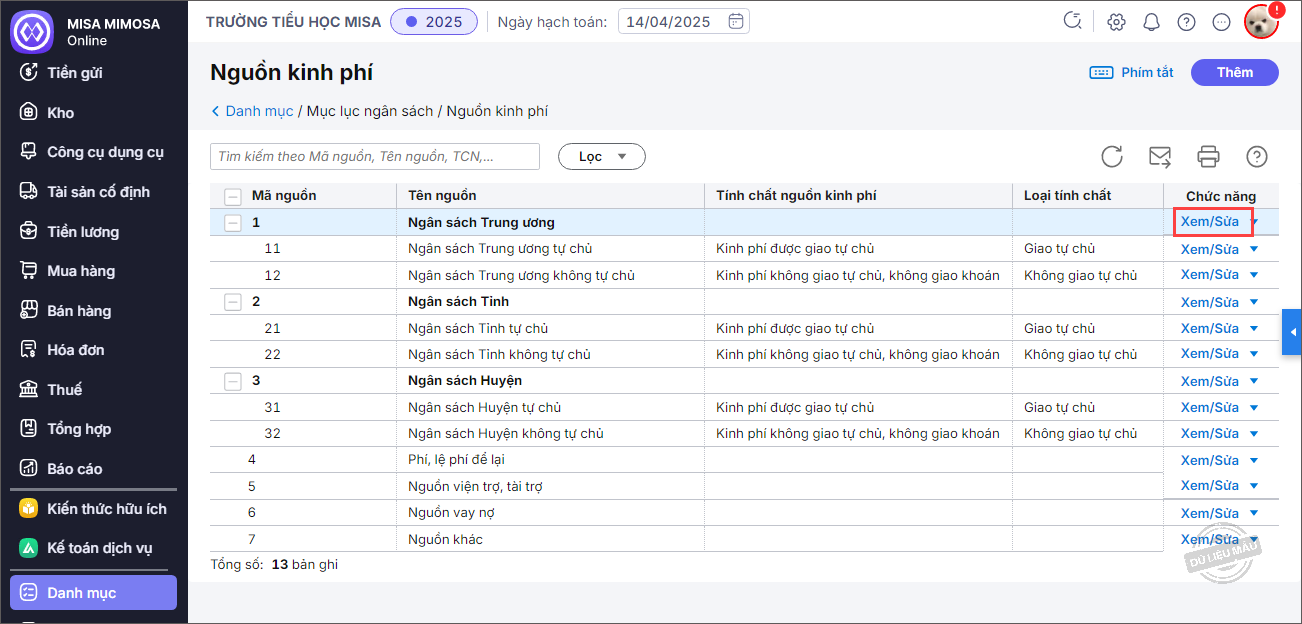Click the printer icon in table toolbar
Image resolution: width=1302 pixels, height=624 pixels.
click(x=1208, y=156)
